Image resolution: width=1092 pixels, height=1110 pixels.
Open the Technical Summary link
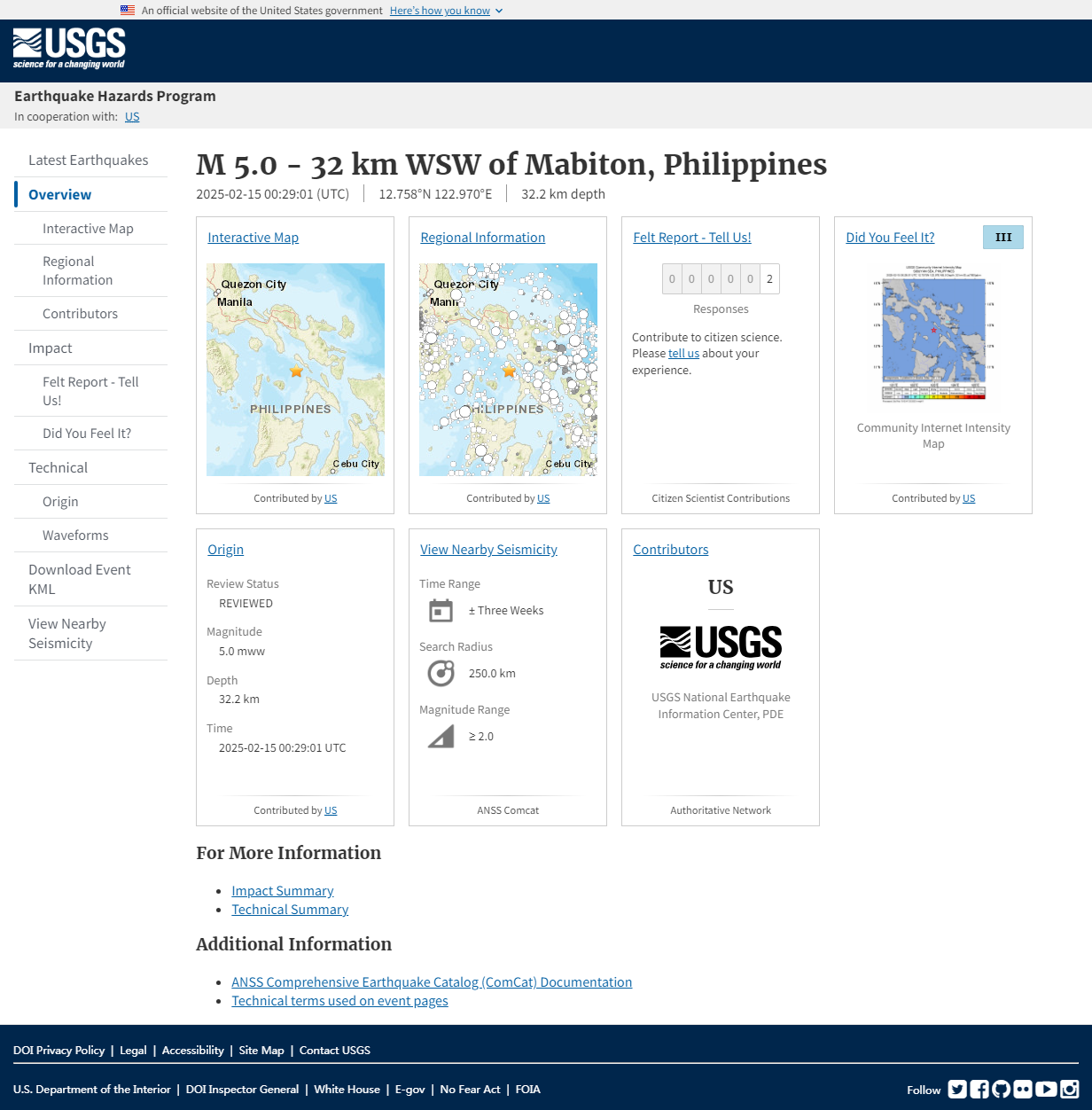coord(290,910)
